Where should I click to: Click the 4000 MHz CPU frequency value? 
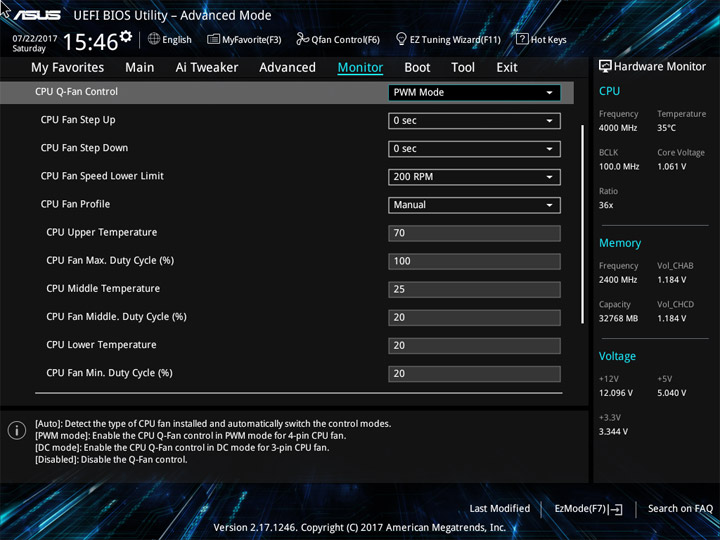(x=618, y=128)
